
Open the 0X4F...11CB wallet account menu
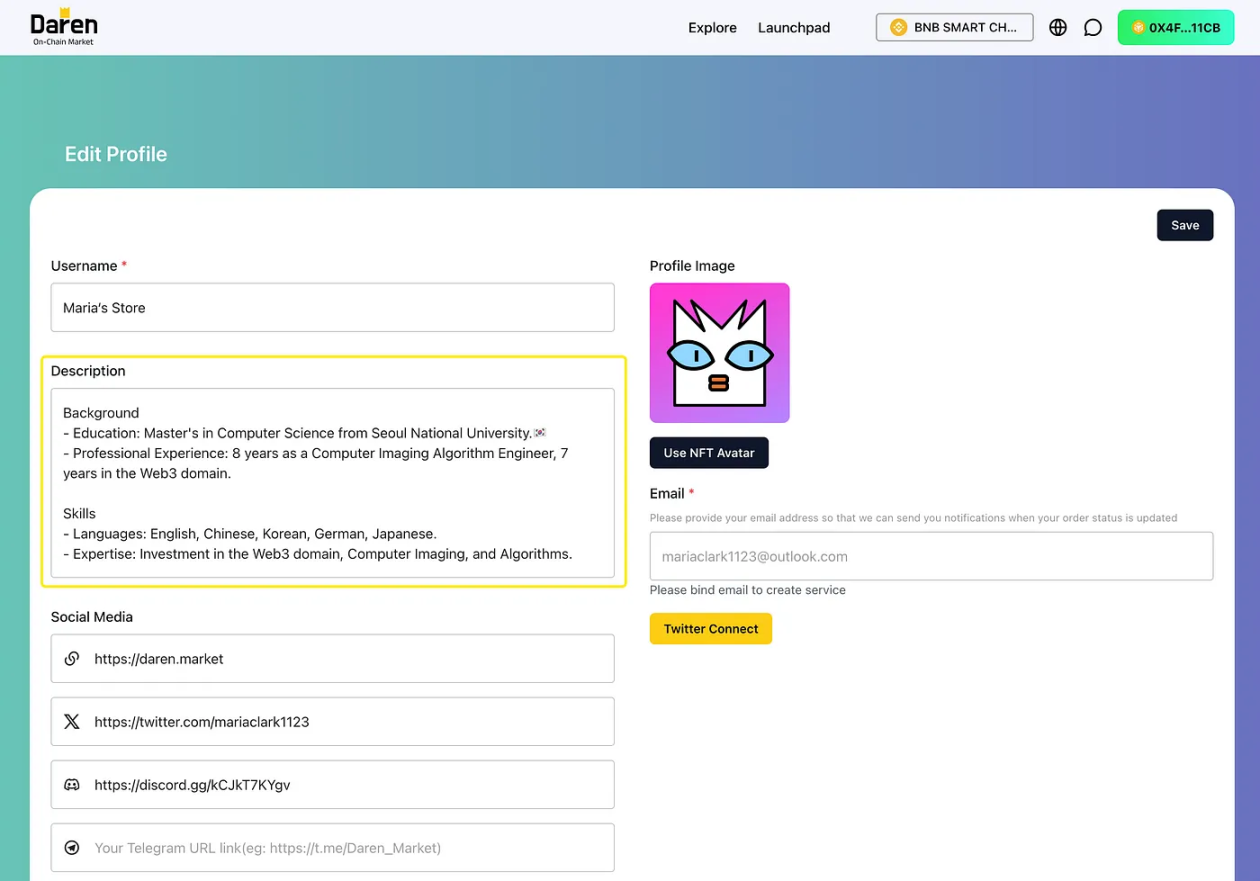click(x=1175, y=28)
